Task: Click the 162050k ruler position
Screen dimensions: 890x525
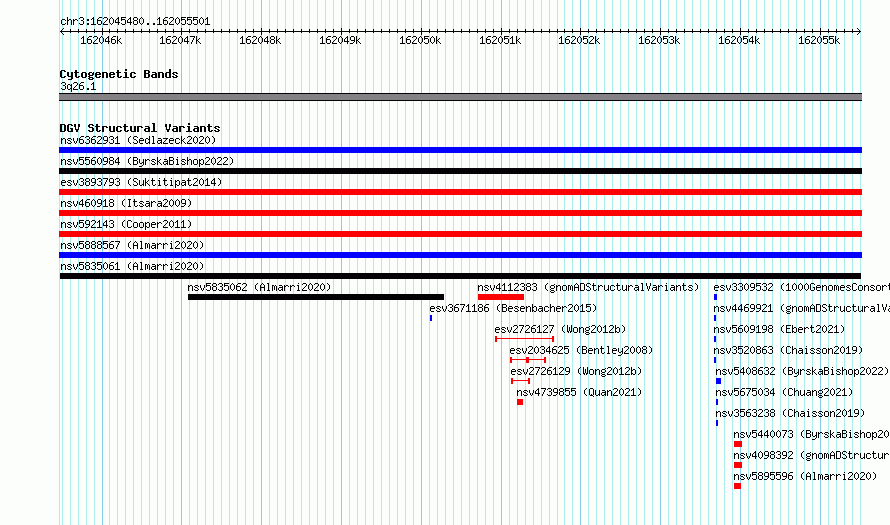Action: tap(420, 40)
